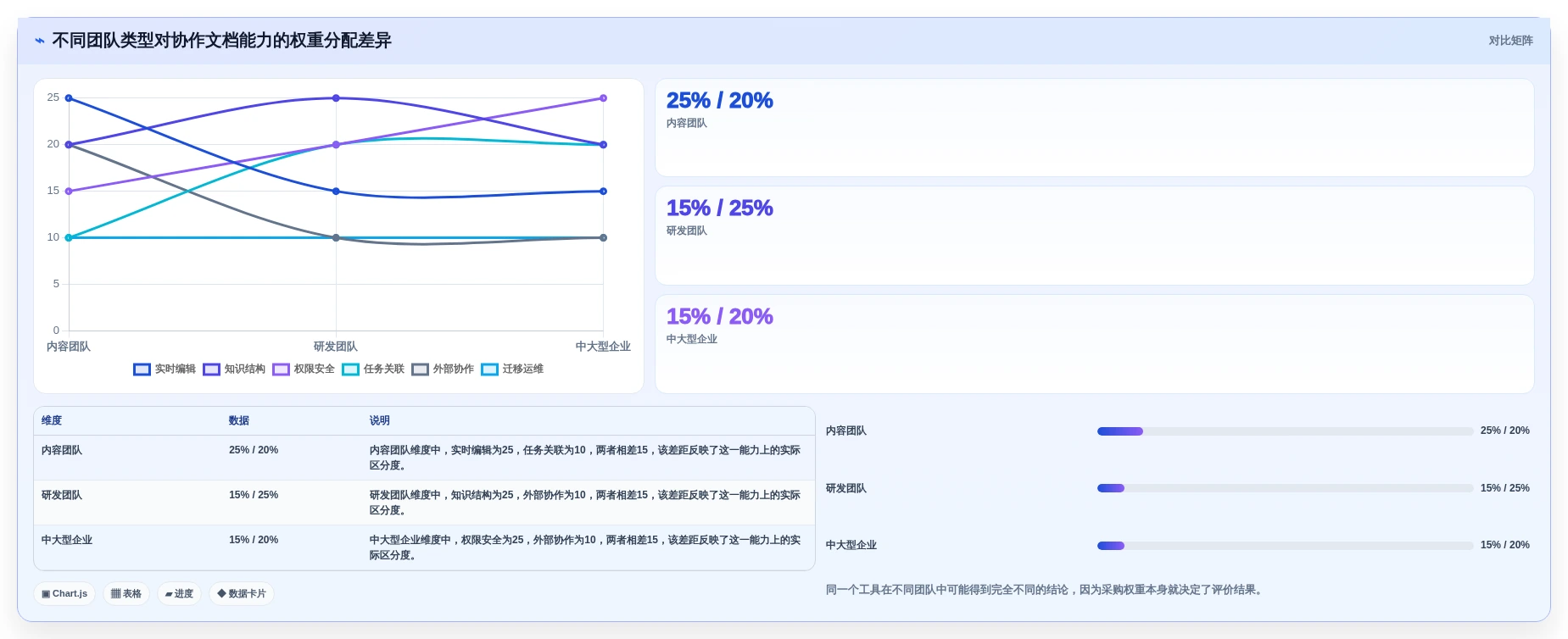Viewport: 1568px width, 639px height.
Task: Click the 数据卡片 tag chip
Action: point(242,594)
